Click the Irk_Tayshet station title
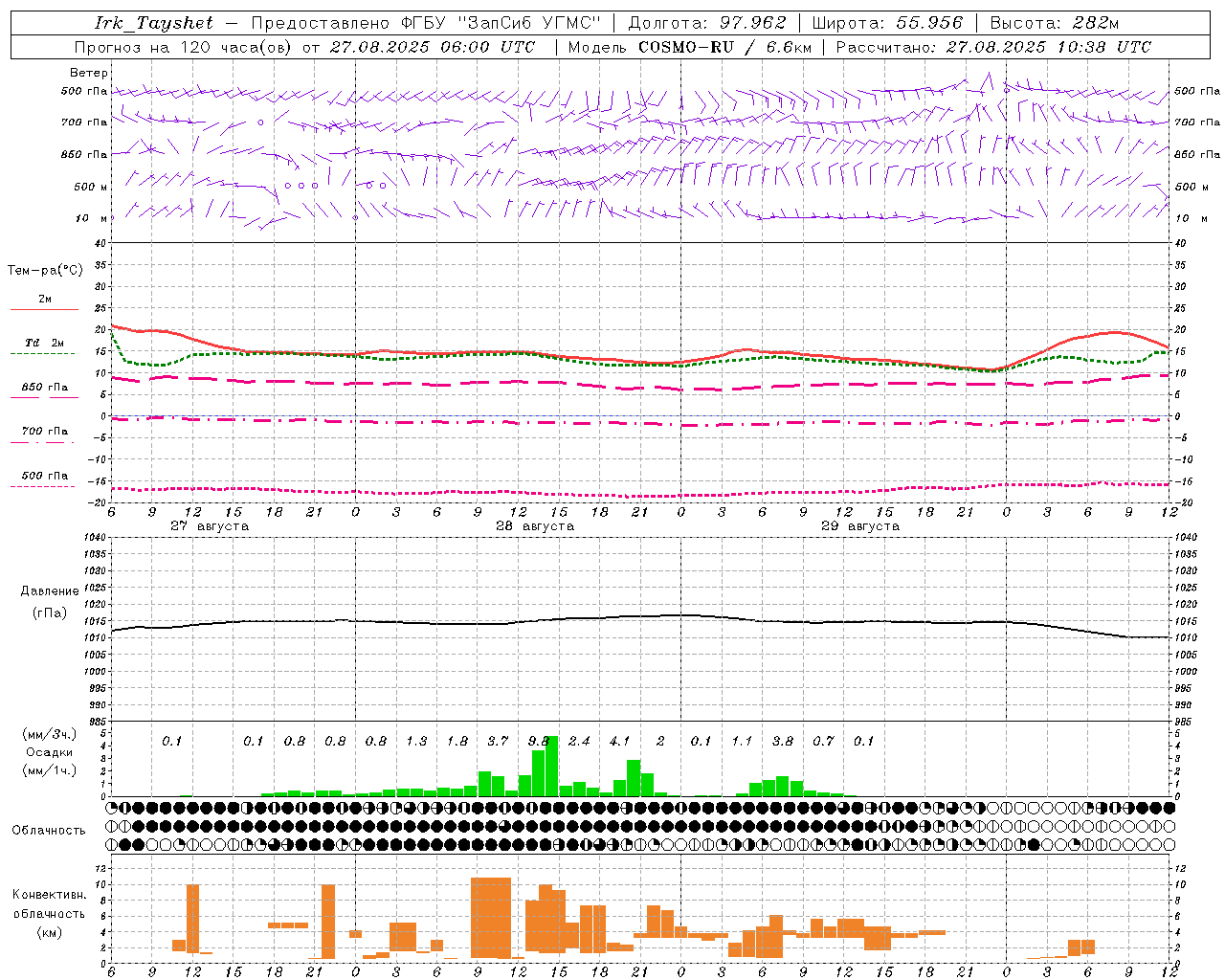Screen dimensions: 1225x980 (x=154, y=23)
